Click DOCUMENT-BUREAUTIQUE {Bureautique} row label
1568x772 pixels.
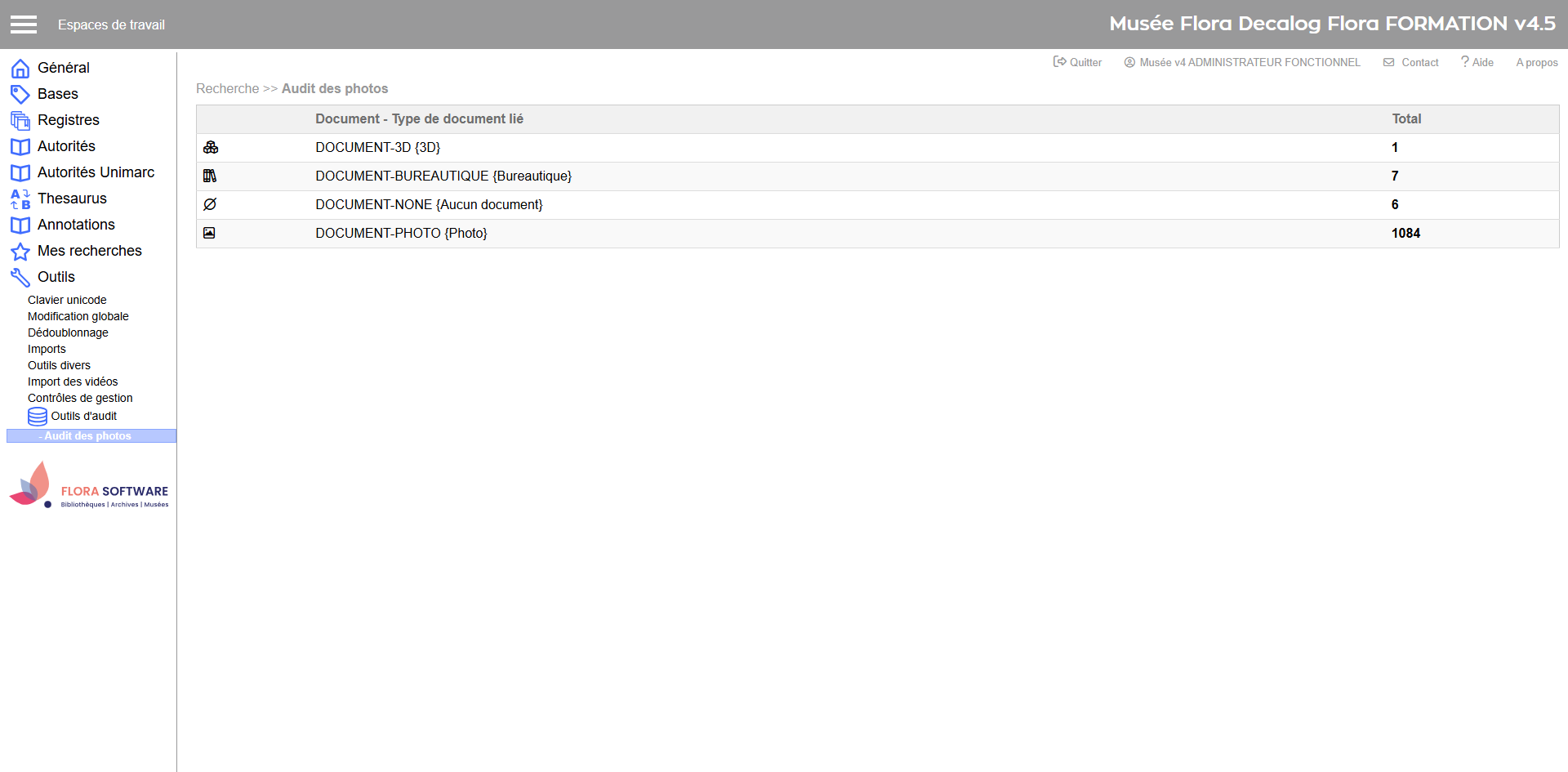(x=443, y=176)
